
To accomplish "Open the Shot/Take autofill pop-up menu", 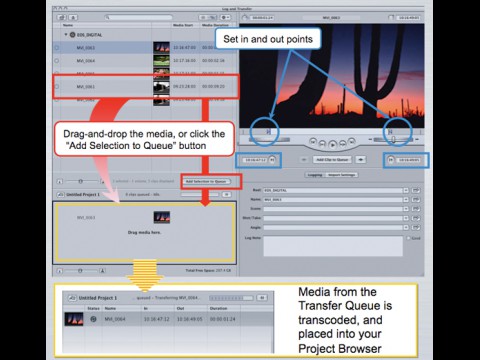I will click(406, 218).
